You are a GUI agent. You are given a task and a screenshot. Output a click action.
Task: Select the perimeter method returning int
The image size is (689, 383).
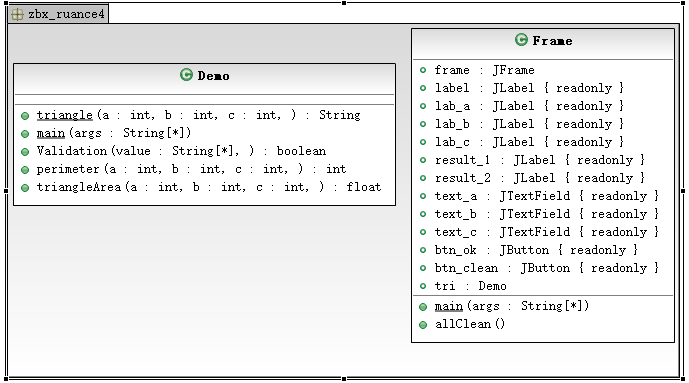191,169
